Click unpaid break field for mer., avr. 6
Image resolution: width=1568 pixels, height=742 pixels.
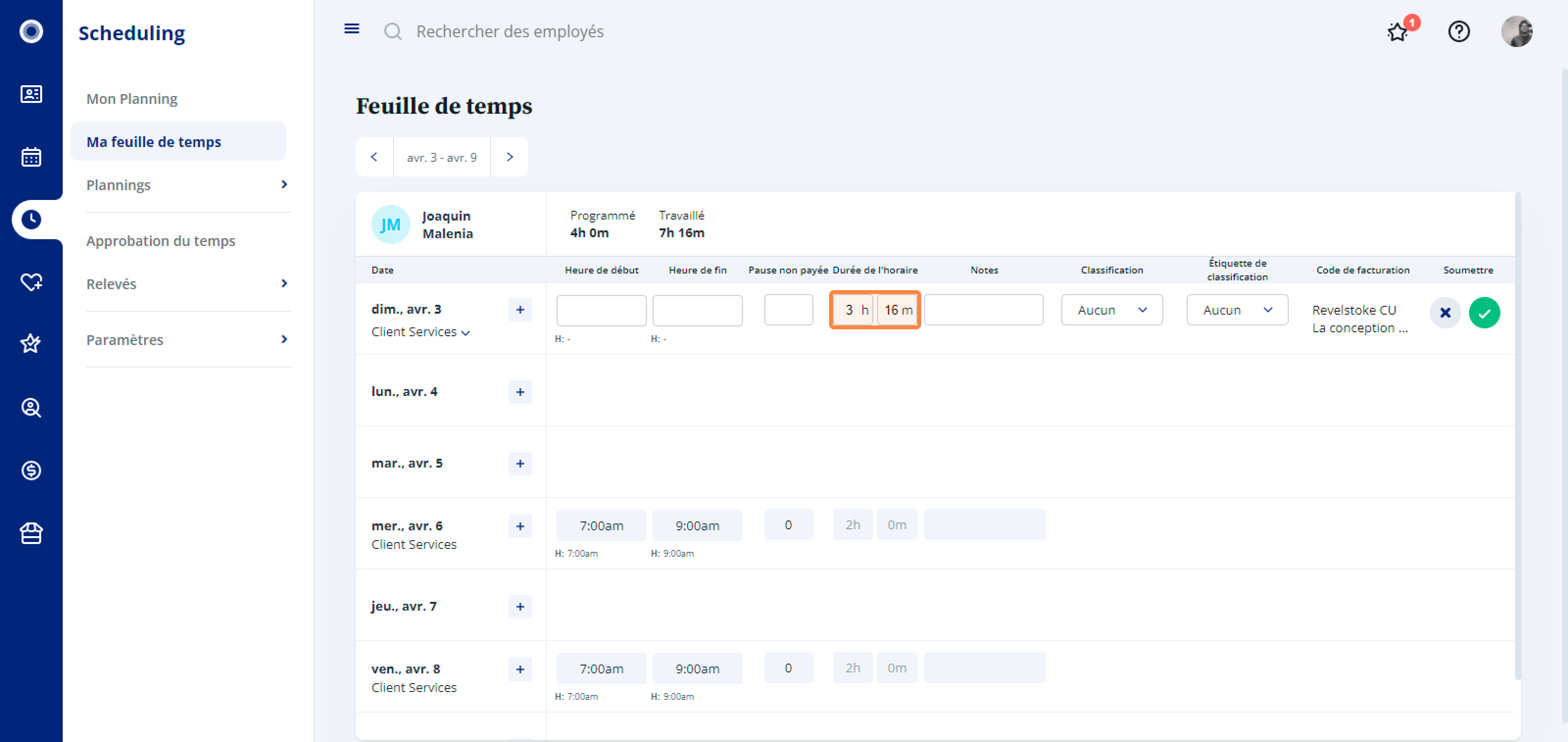point(788,525)
